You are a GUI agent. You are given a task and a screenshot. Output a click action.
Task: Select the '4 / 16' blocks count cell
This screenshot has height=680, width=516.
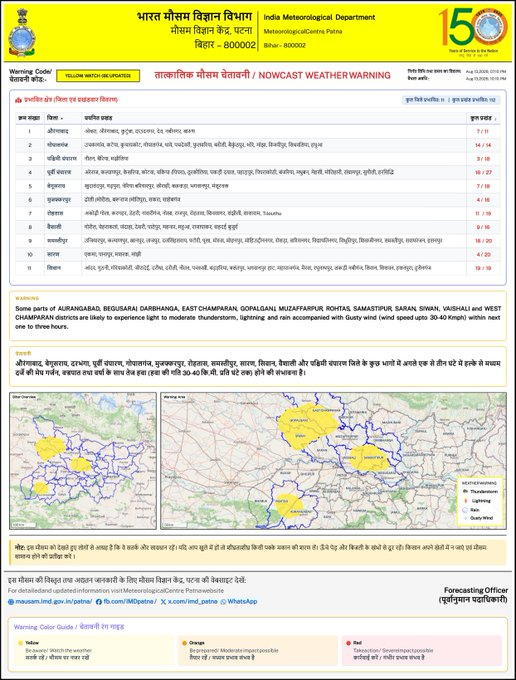[x=483, y=200]
